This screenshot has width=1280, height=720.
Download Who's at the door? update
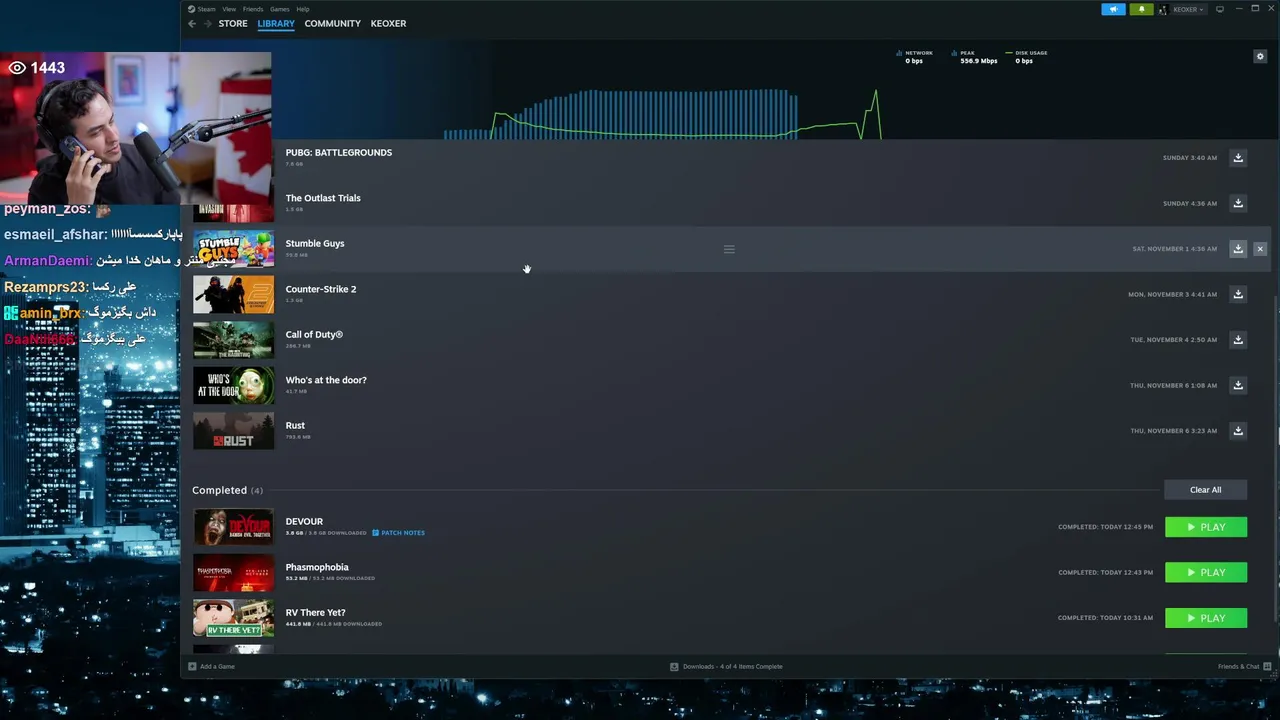(x=1238, y=385)
